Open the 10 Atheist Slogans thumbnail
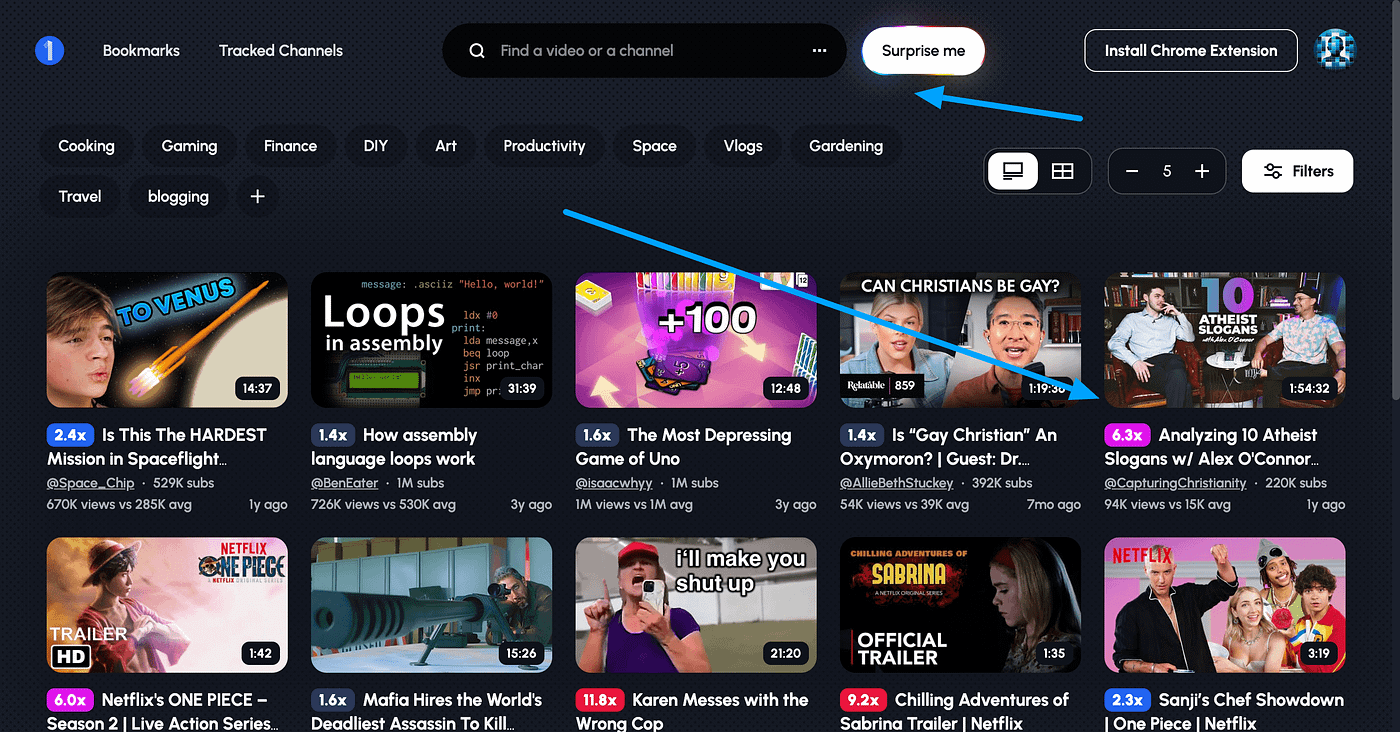The image size is (1400, 732). [x=1225, y=340]
